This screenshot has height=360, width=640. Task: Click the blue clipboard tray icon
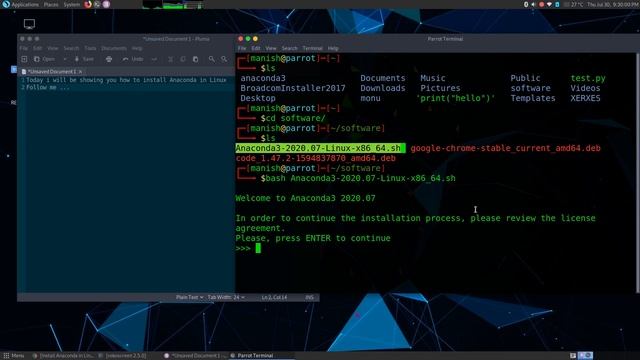tap(557, 4)
